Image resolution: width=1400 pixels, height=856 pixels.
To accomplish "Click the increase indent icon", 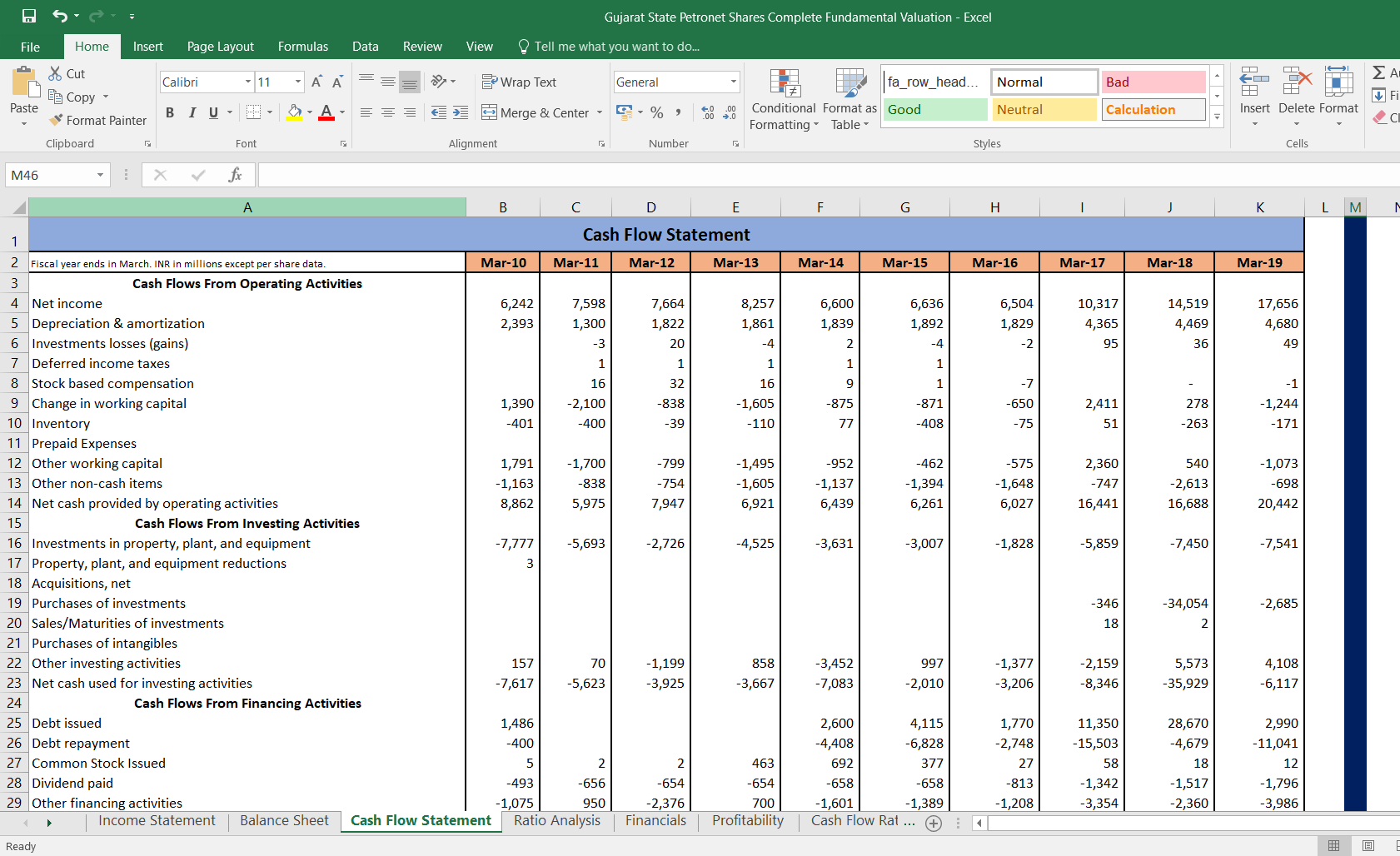I will point(461,112).
